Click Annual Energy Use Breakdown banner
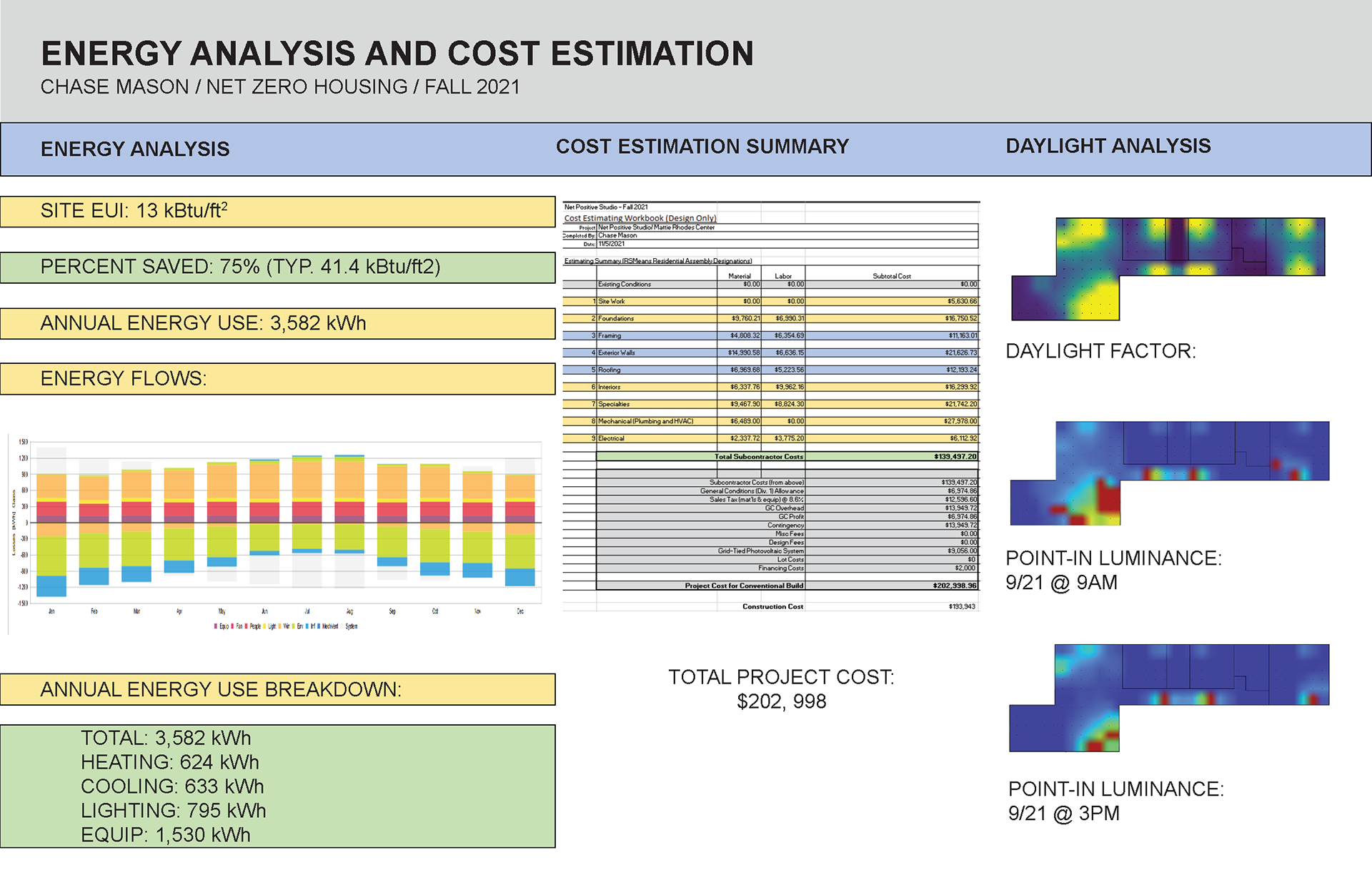This screenshot has width=1372, height=888. point(277,689)
